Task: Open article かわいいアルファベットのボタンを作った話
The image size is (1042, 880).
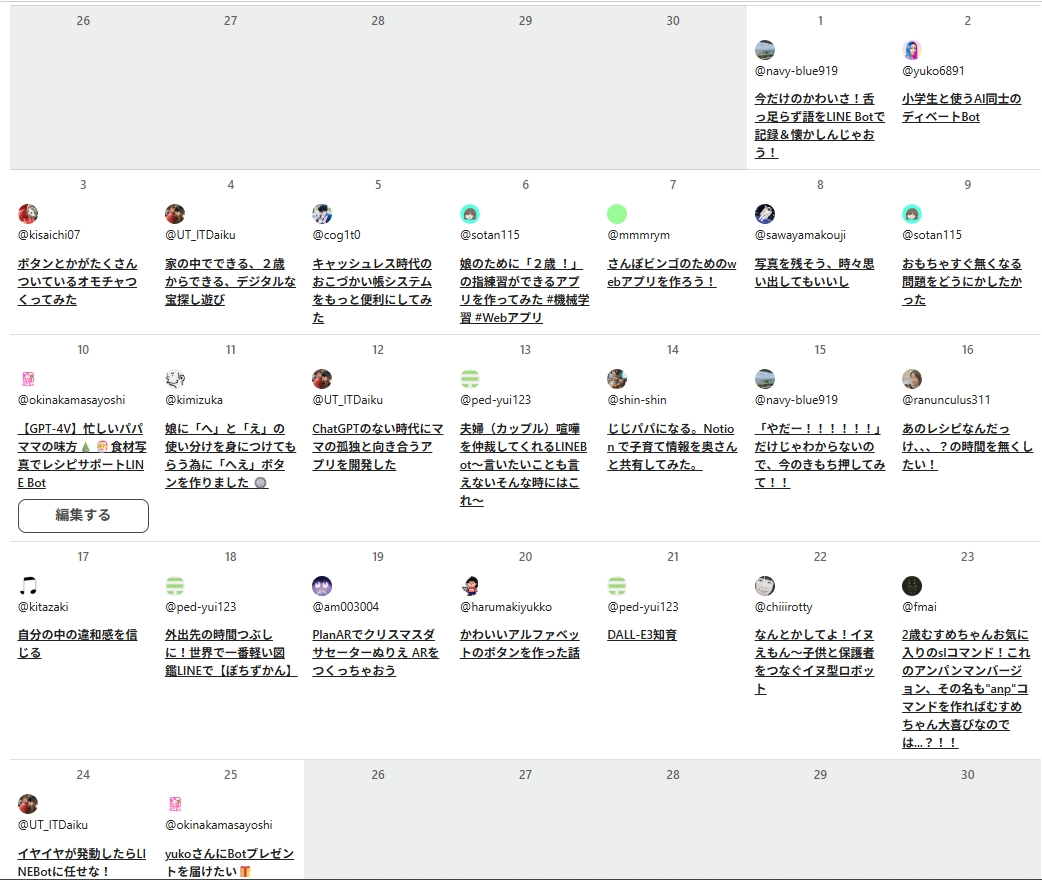Action: pos(520,643)
